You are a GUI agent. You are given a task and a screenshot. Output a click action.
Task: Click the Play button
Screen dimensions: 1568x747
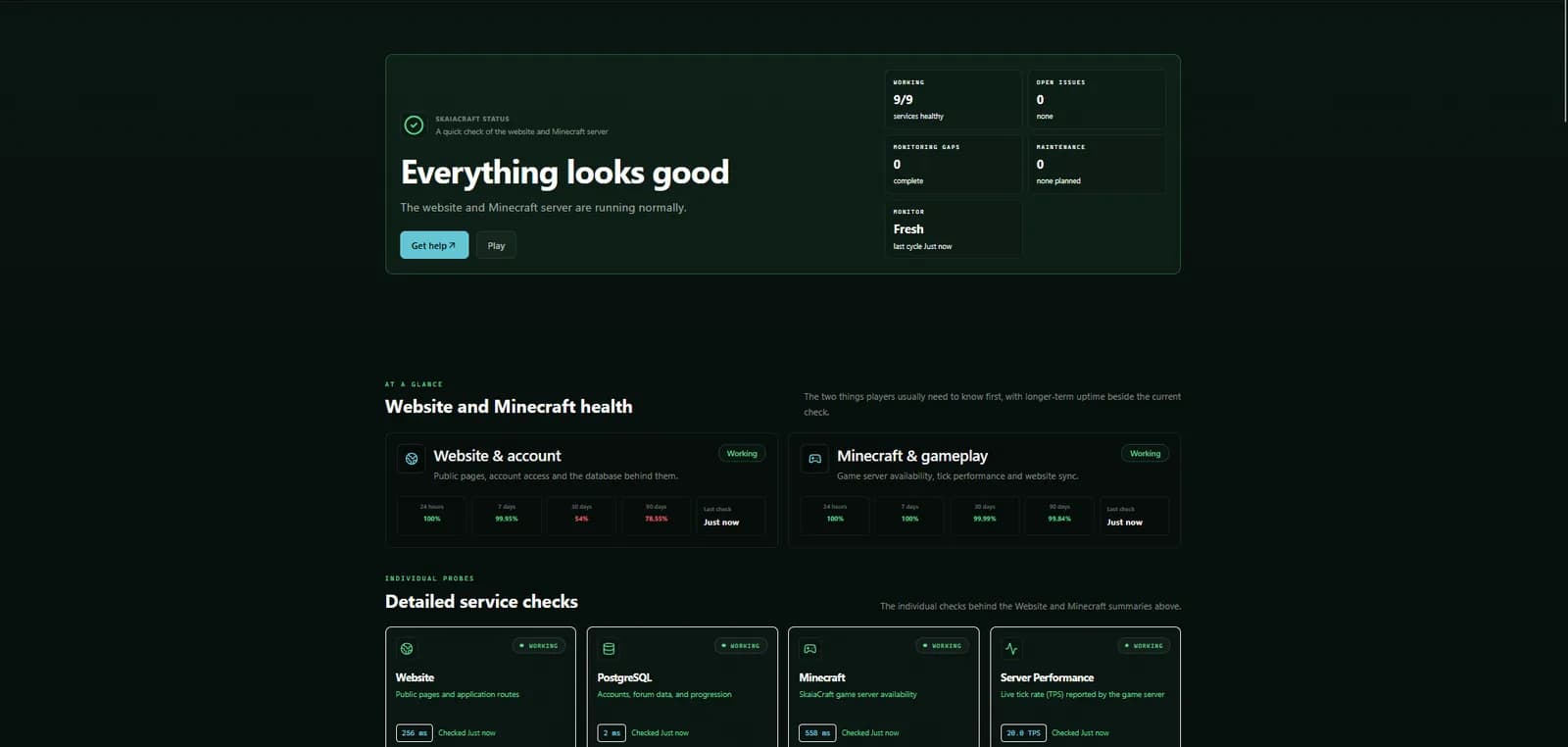tap(496, 245)
